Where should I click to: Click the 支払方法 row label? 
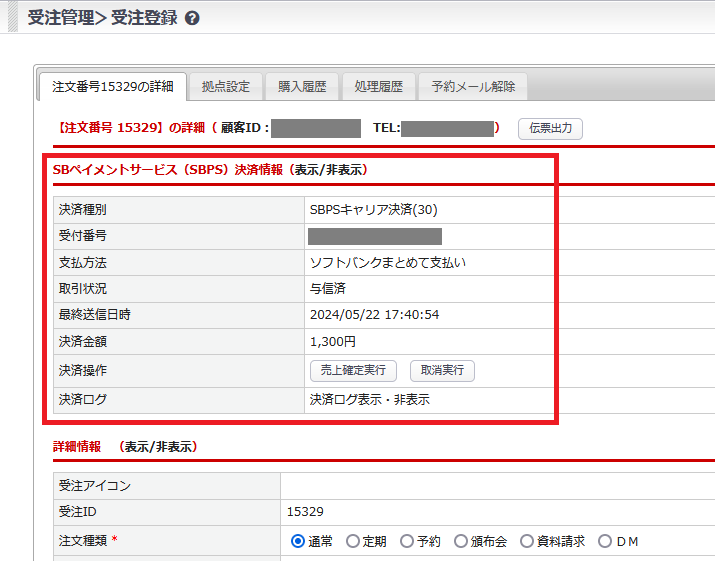tap(83, 263)
